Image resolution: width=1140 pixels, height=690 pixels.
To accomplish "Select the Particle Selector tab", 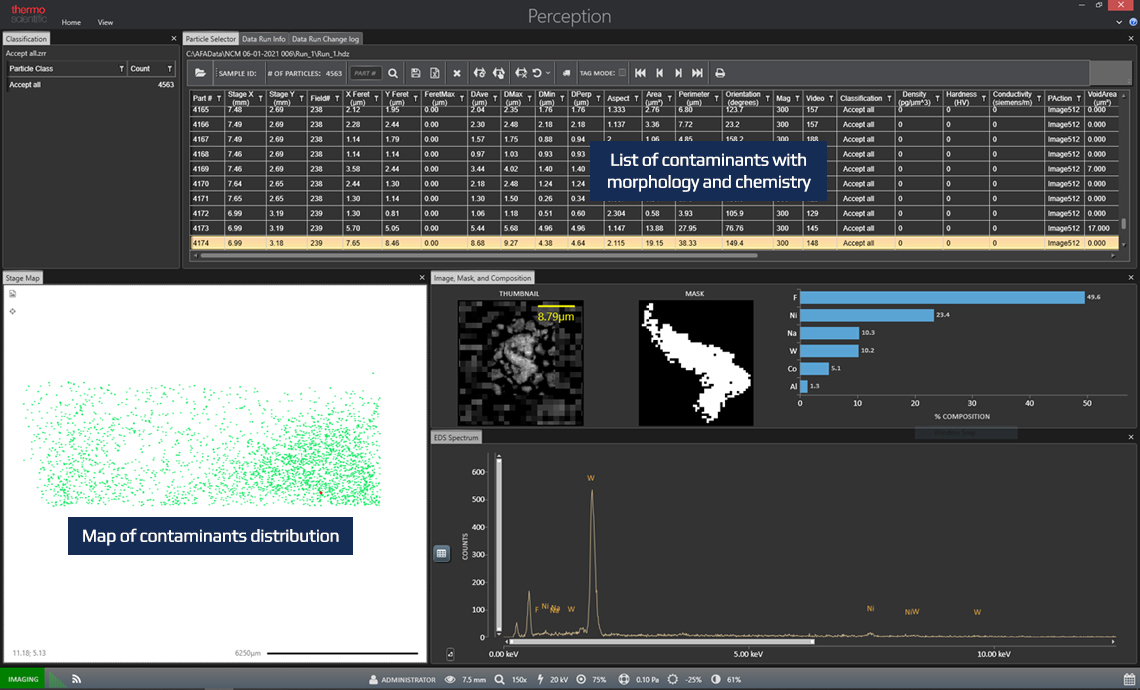I will point(211,39).
